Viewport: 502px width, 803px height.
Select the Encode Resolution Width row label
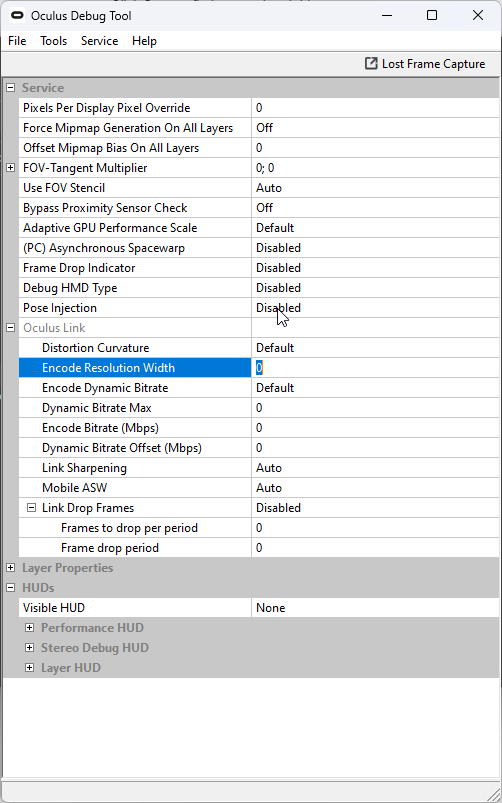108,368
